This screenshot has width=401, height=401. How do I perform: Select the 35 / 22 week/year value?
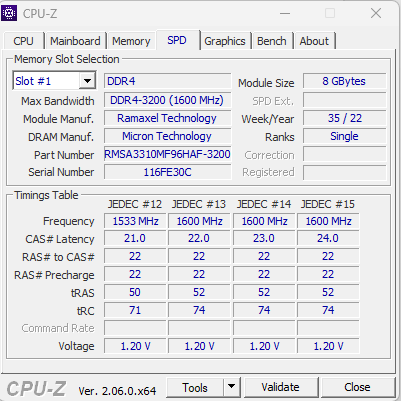pos(344,118)
